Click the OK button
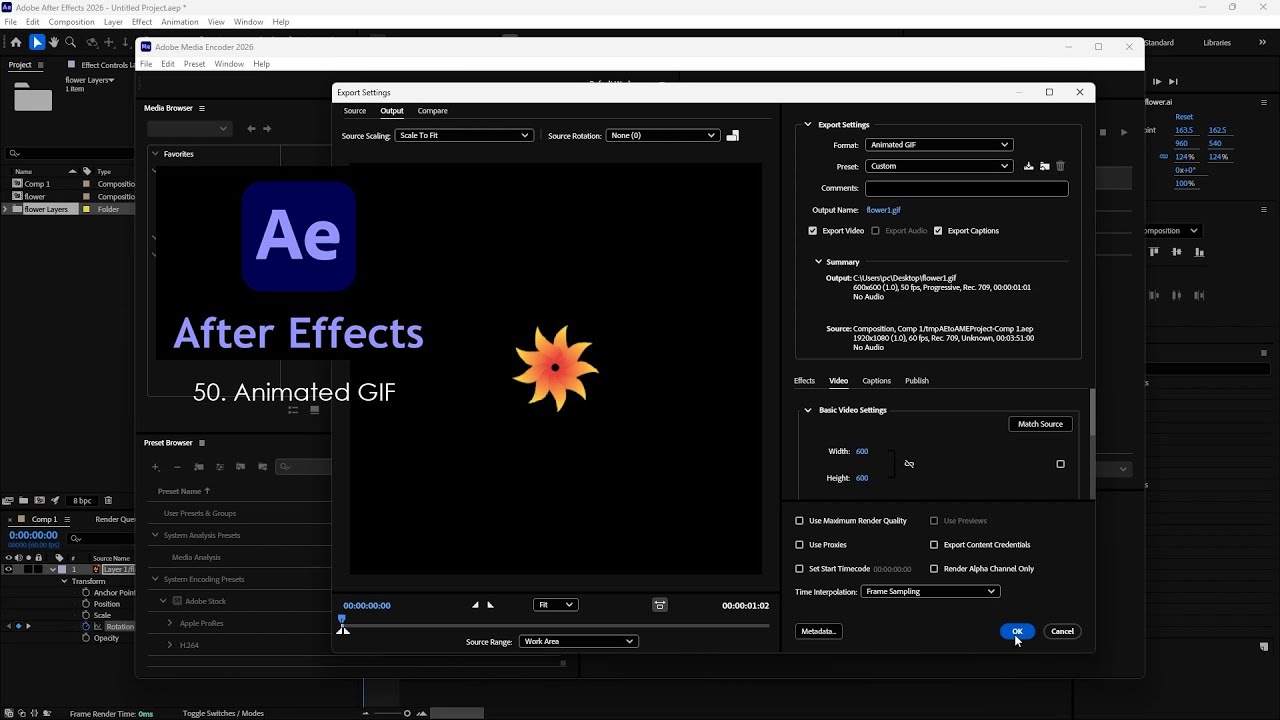Screen dimensions: 1280x720 pyautogui.click(x=1017, y=631)
